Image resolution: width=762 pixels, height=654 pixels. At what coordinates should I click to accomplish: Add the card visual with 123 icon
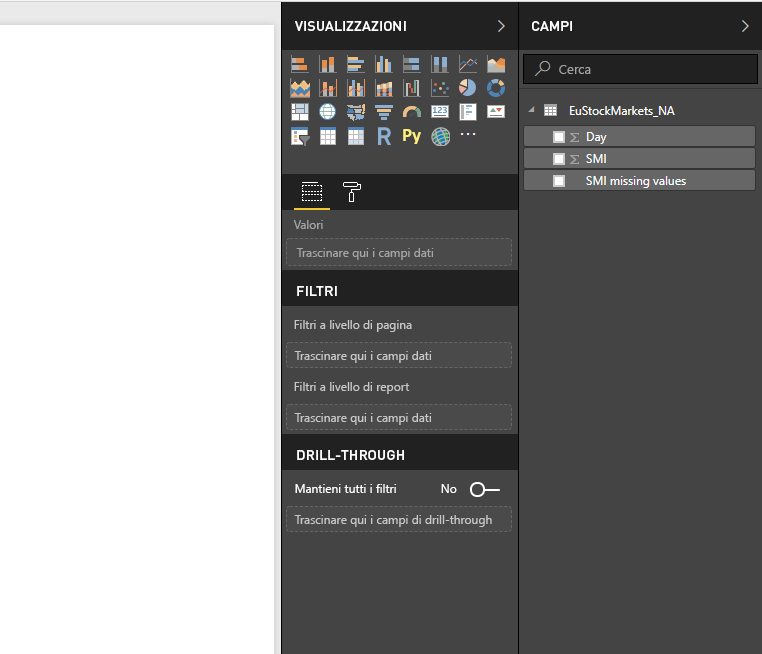(x=440, y=112)
